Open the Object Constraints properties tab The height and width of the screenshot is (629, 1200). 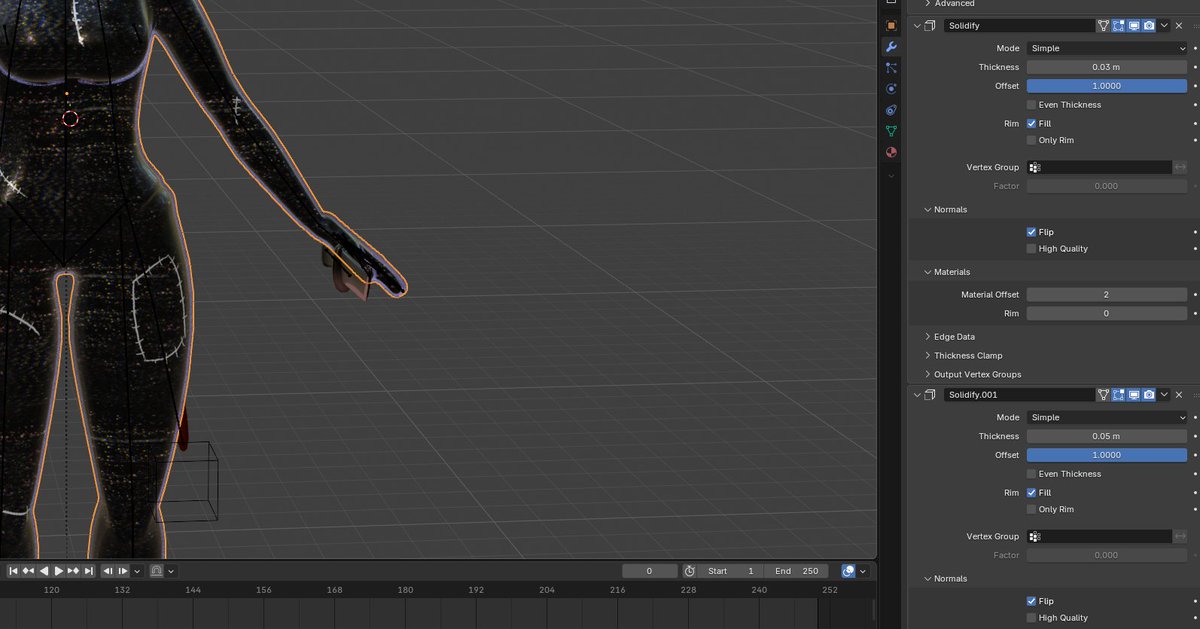pos(891,110)
